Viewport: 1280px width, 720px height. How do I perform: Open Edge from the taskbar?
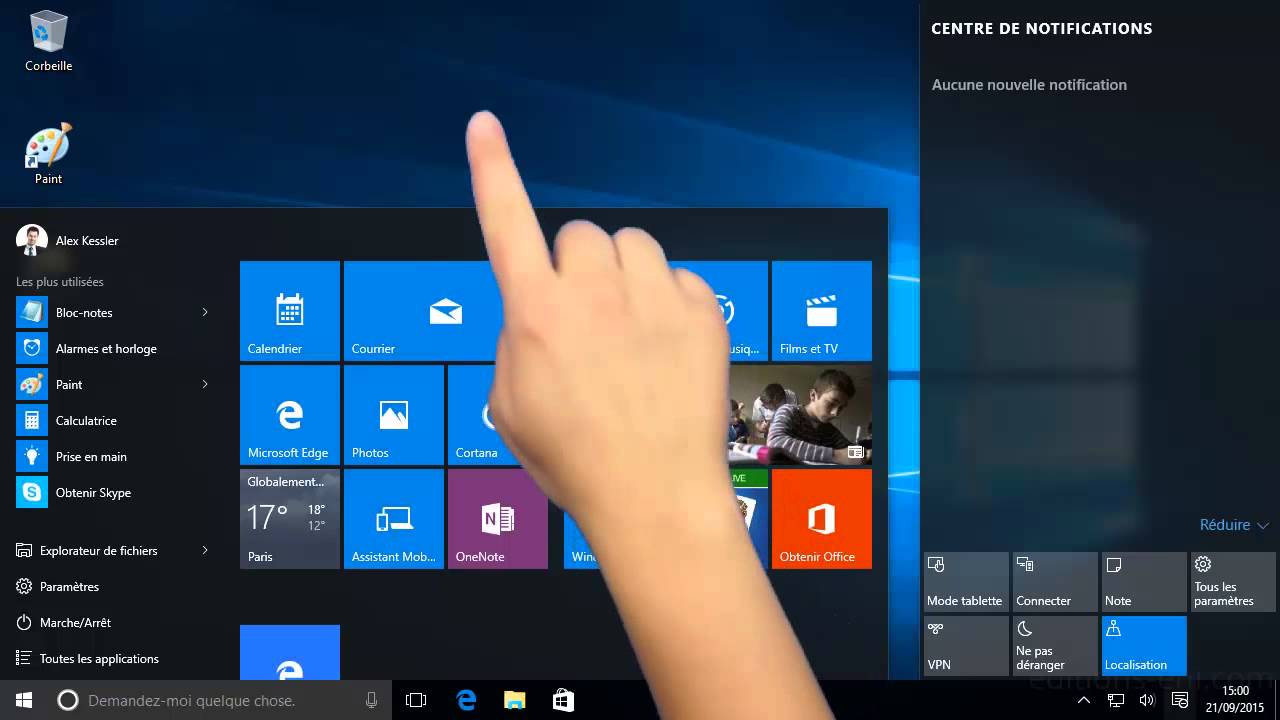click(466, 700)
